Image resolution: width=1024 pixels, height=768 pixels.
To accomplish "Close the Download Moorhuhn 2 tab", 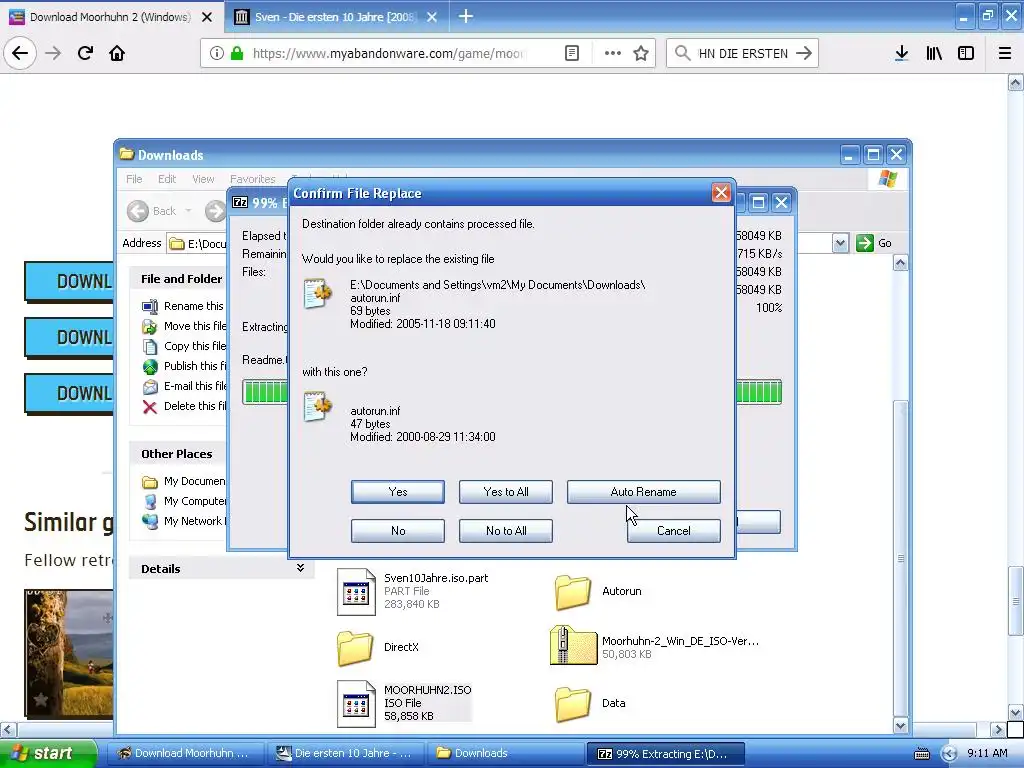I will tap(207, 17).
